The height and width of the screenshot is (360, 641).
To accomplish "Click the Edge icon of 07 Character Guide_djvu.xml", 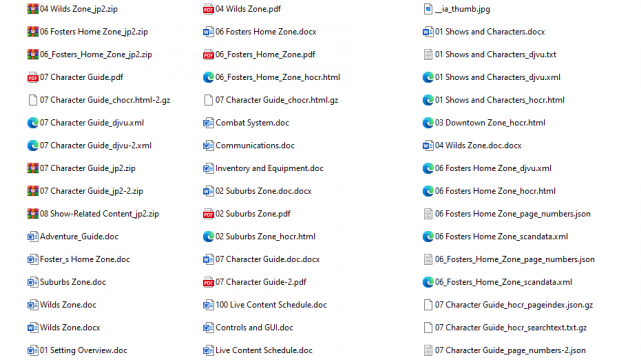I will click(x=33, y=123).
